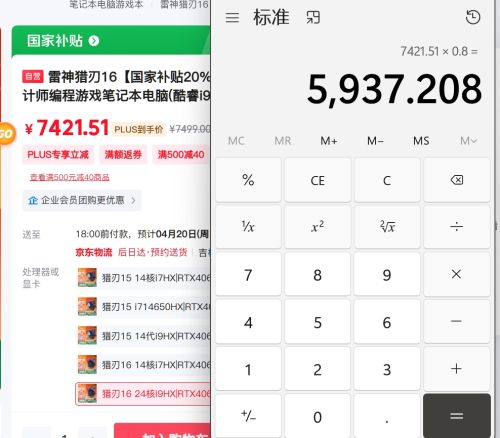The width and height of the screenshot is (500, 438).
Task: Open the 查看满500元减40商品 link
Action: 70,177
